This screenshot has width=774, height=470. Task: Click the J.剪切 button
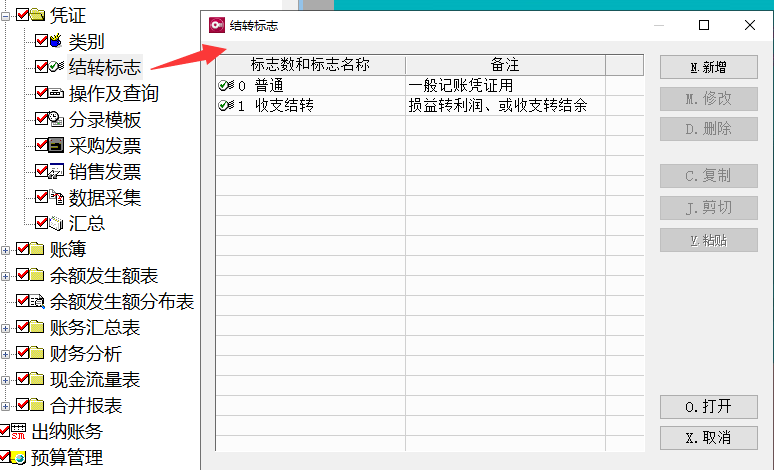[708, 208]
